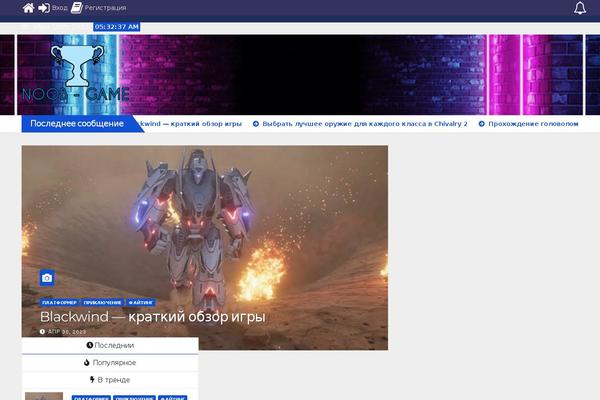The image size is (600, 400).
Task: Switch to the Популярное tab
Action: tap(110, 362)
